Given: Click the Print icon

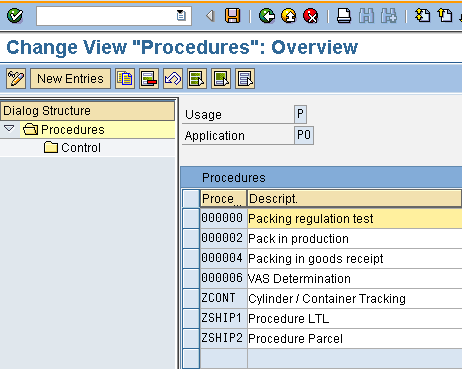Looking at the screenshot, I should click(344, 16).
